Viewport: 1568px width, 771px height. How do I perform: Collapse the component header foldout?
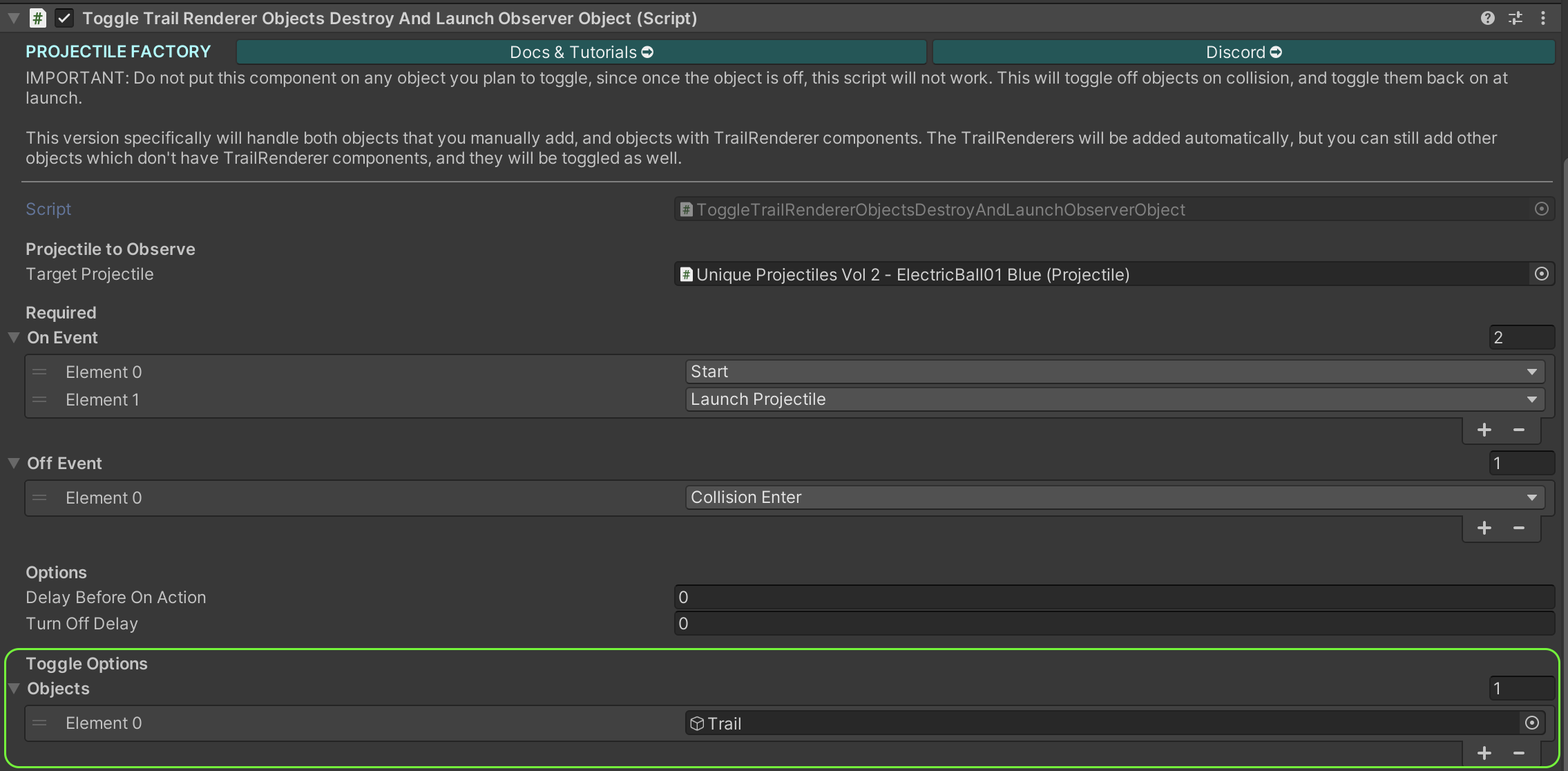[14, 18]
